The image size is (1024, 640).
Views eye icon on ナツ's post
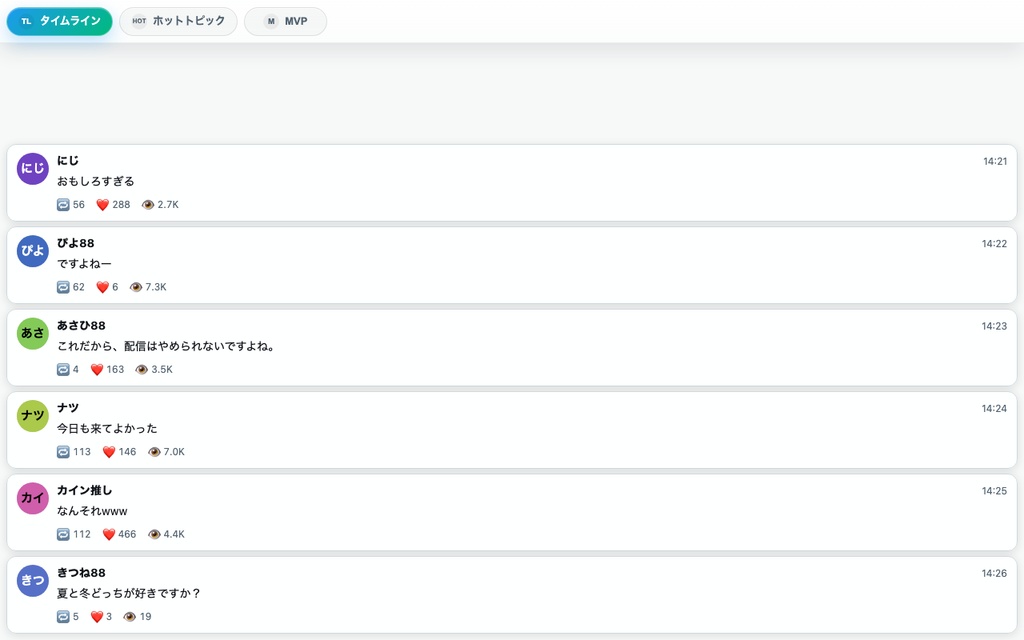(154, 451)
